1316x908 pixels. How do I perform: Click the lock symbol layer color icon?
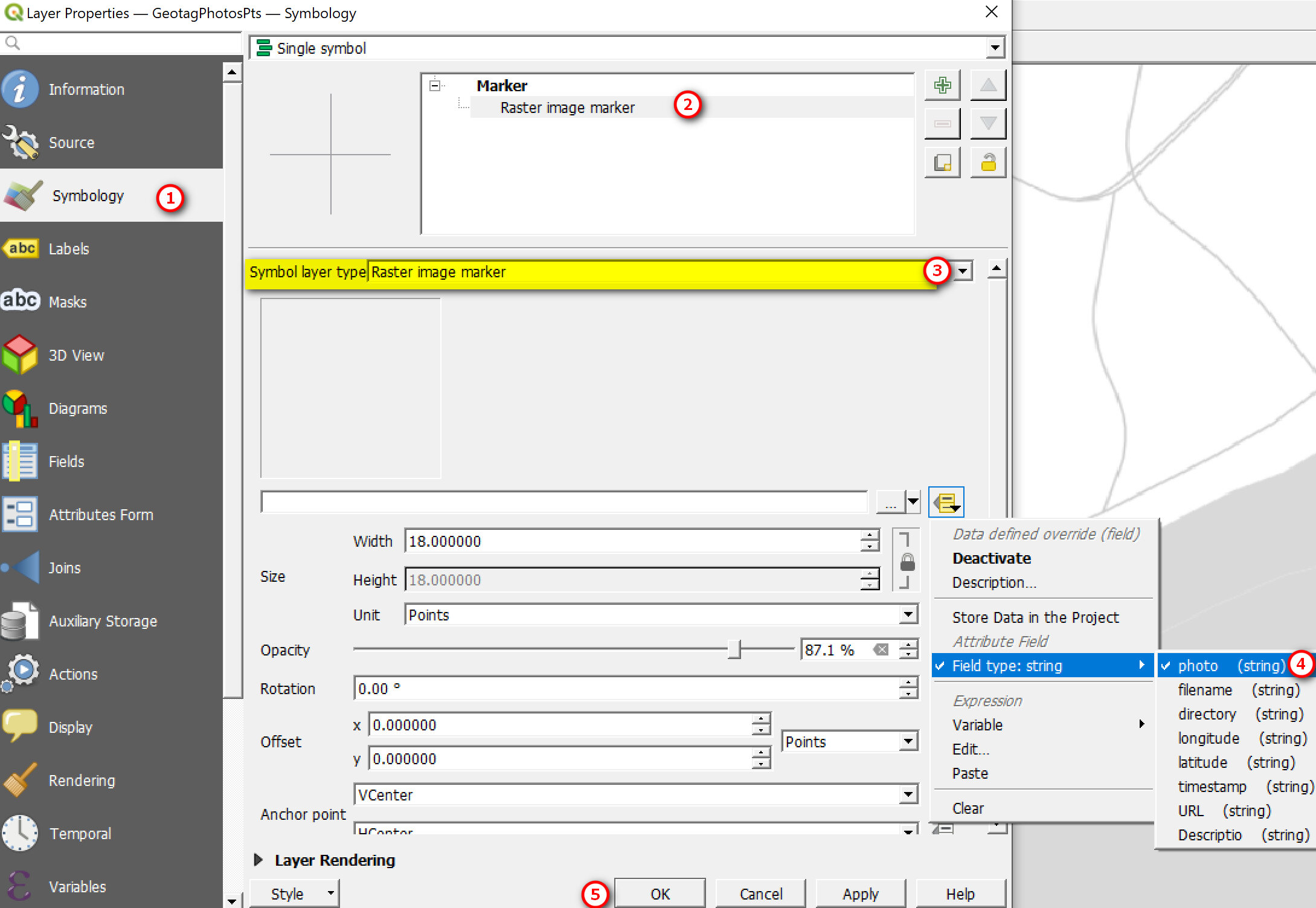tap(988, 162)
